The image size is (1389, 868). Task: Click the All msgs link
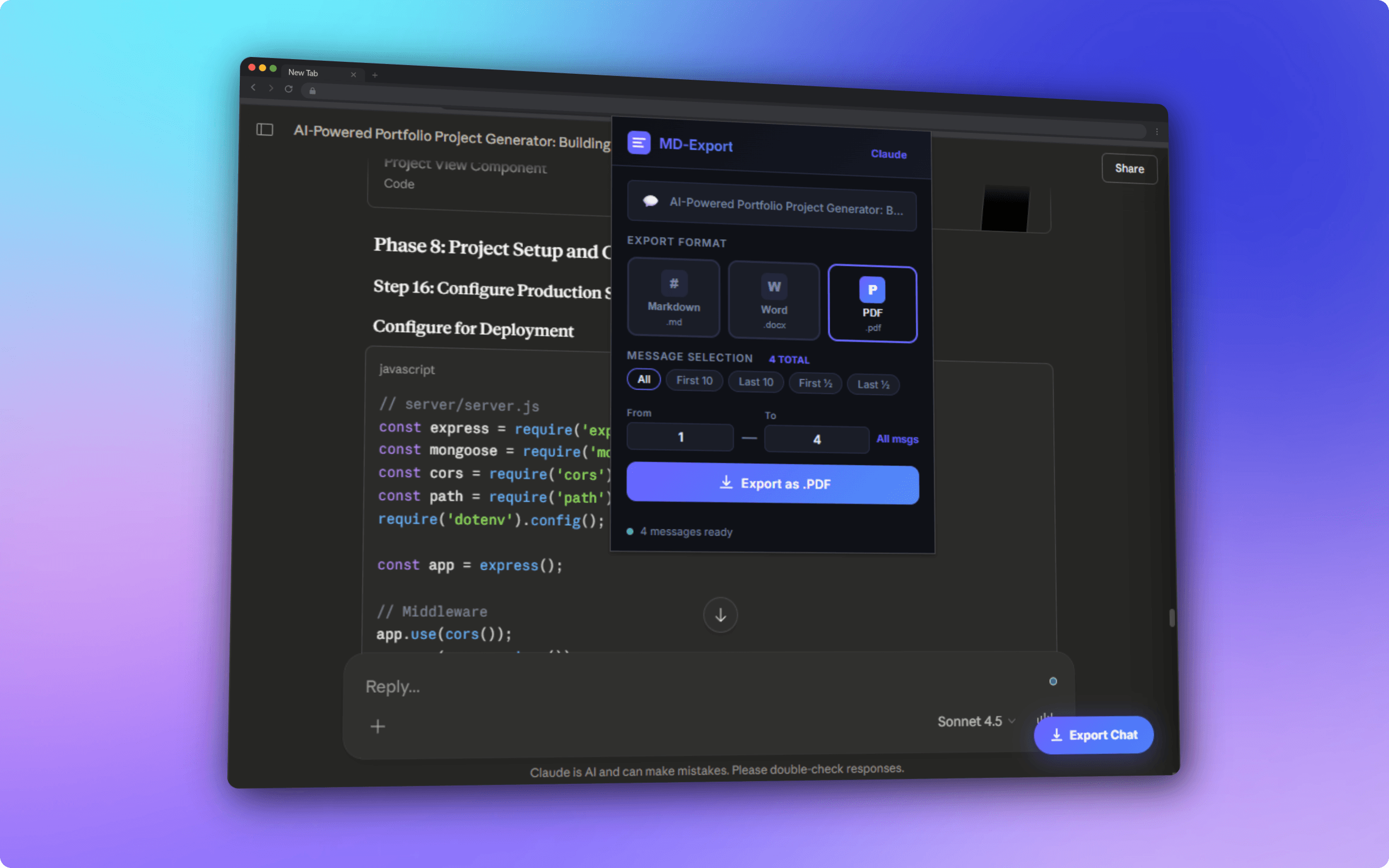(897, 439)
